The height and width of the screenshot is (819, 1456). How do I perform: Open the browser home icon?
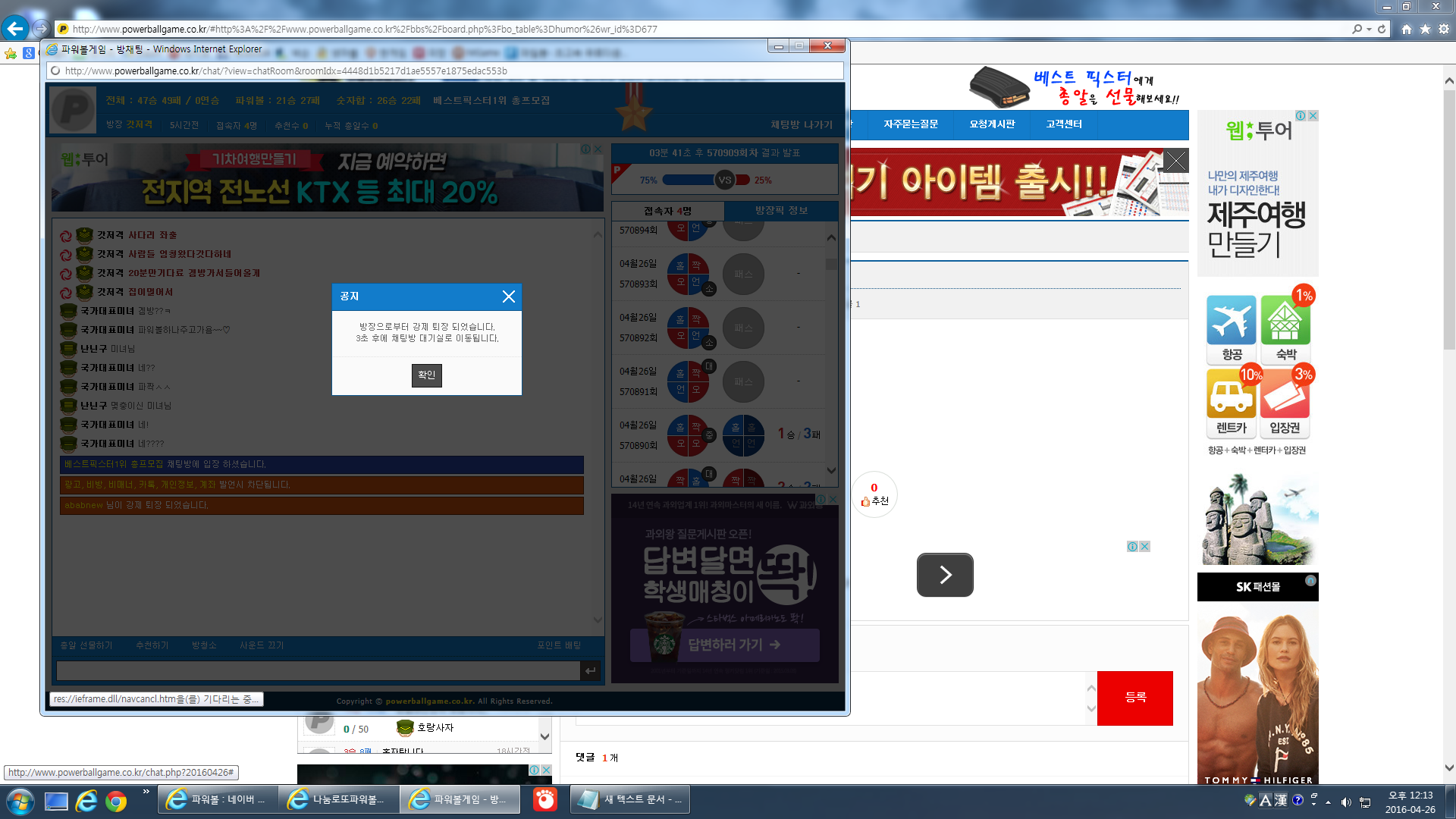1407,29
